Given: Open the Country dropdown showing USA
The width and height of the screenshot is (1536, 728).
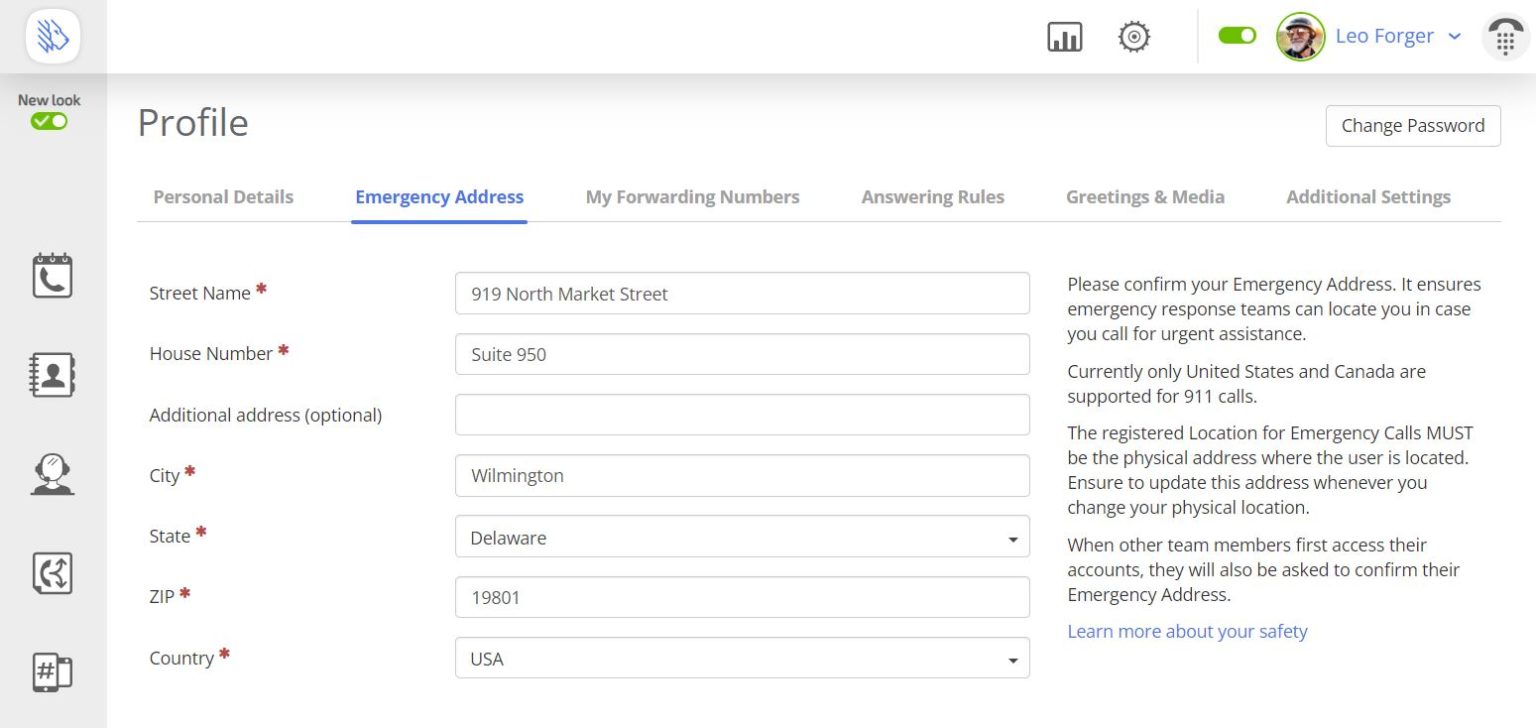Looking at the screenshot, I should [742, 659].
